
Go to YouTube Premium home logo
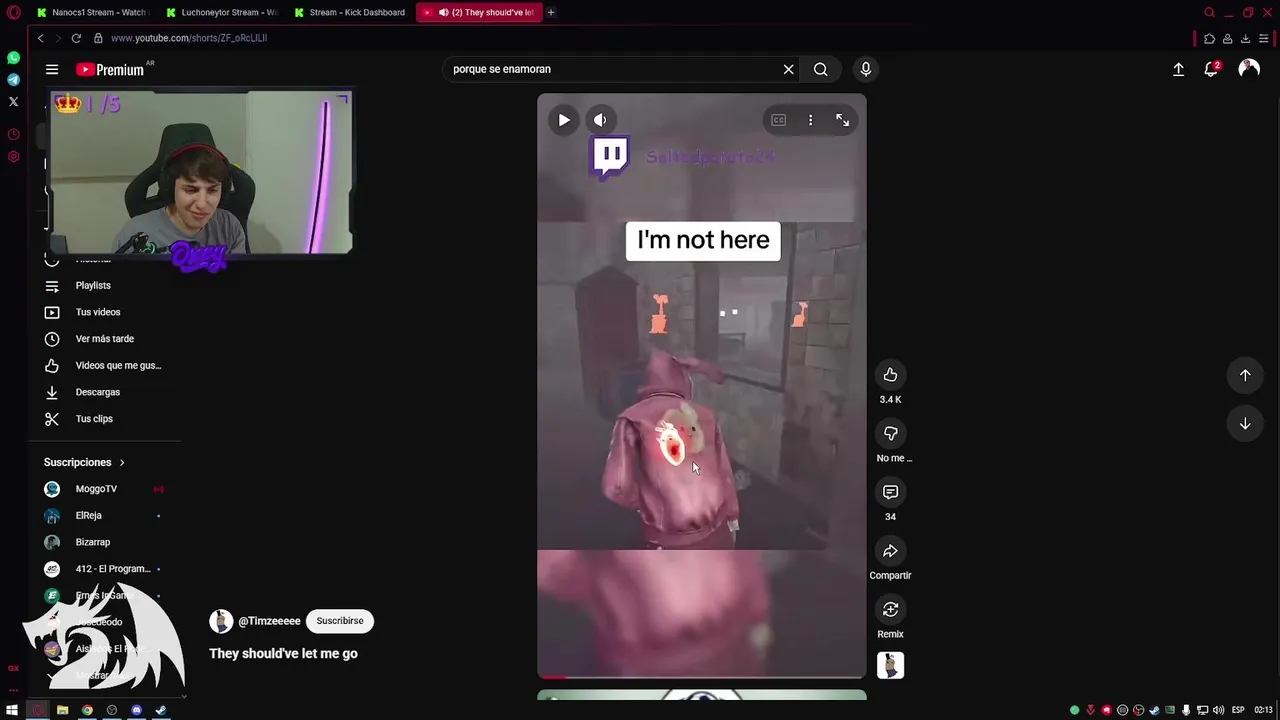coord(110,69)
